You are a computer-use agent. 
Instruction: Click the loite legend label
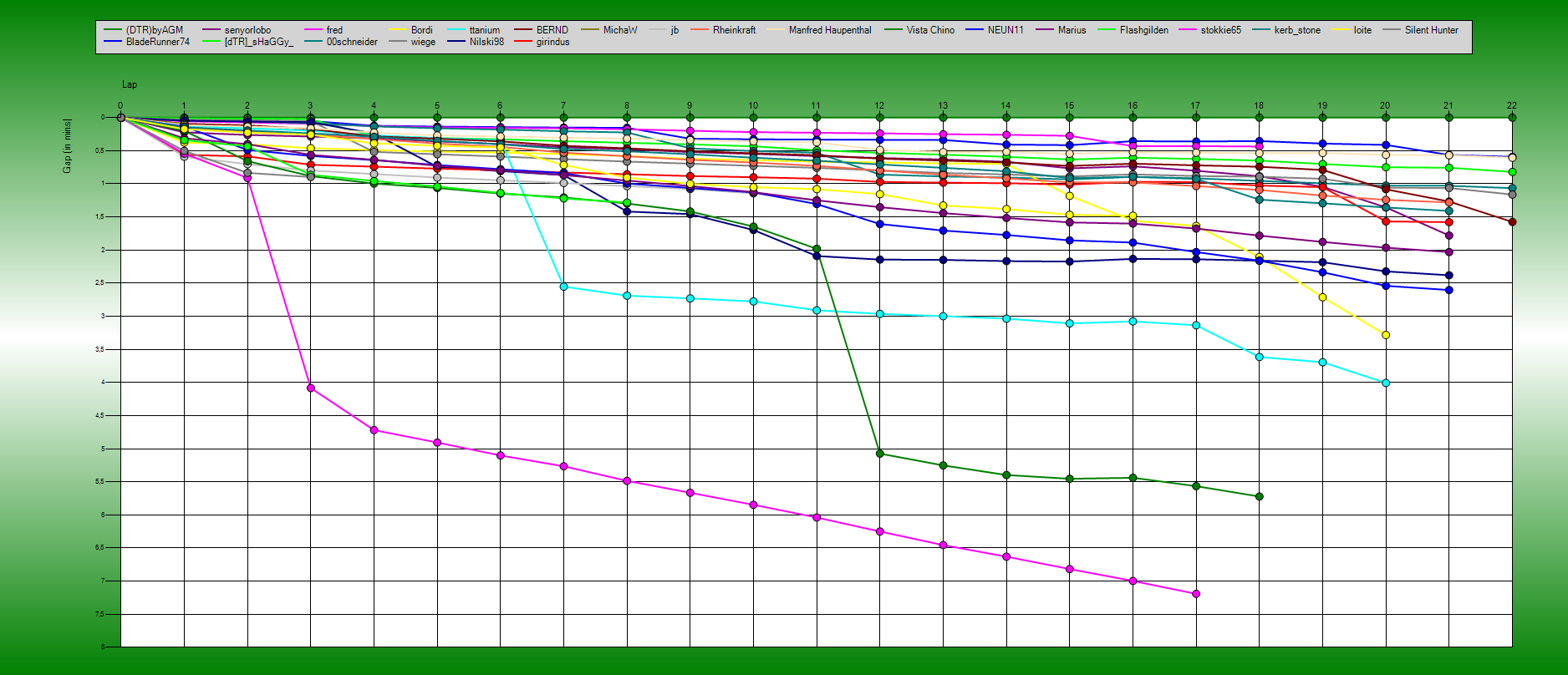[x=1362, y=30]
